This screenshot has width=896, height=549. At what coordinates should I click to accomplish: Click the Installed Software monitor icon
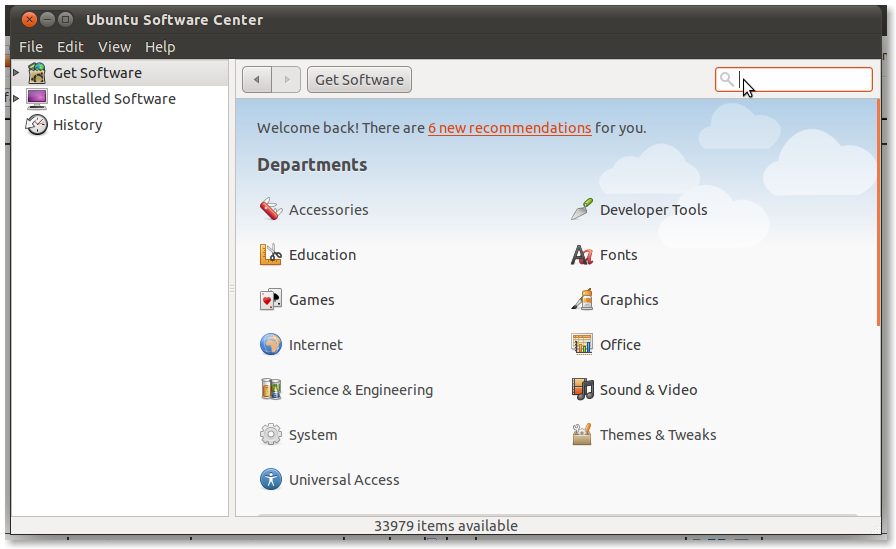tap(37, 99)
